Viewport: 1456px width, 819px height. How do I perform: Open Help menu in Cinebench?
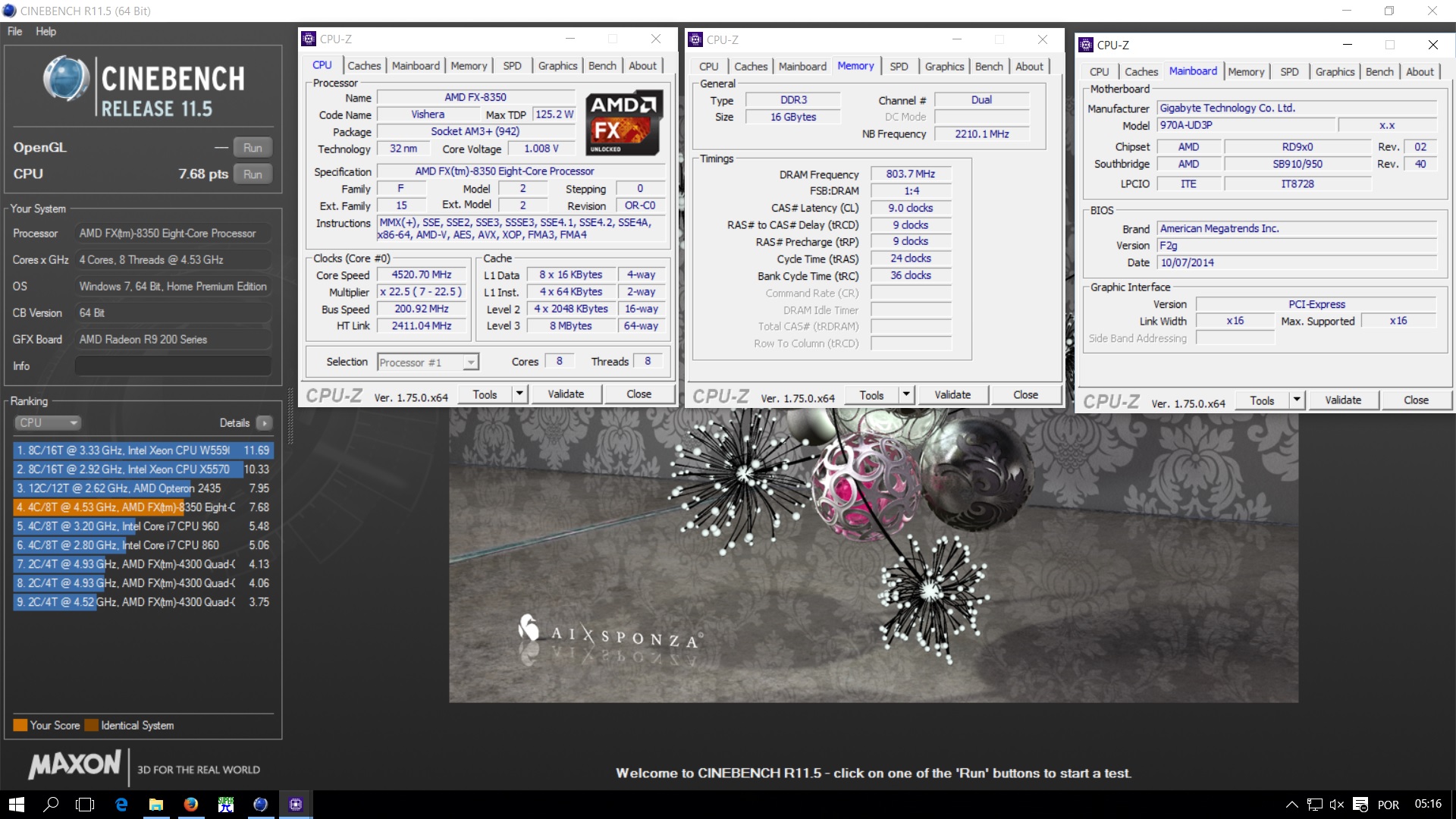click(x=45, y=31)
